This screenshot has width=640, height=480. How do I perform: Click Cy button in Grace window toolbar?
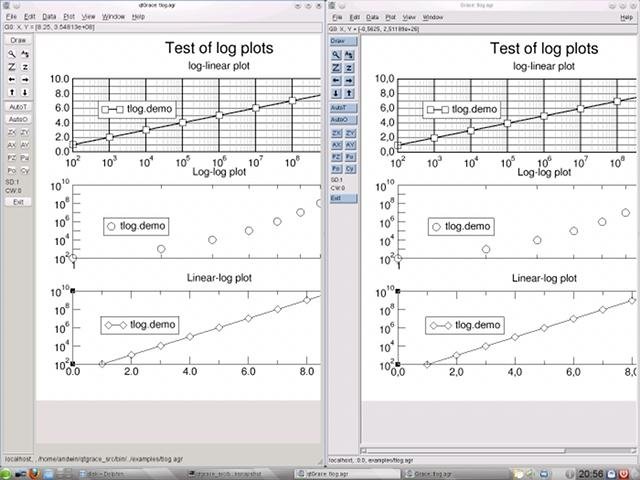coord(350,169)
